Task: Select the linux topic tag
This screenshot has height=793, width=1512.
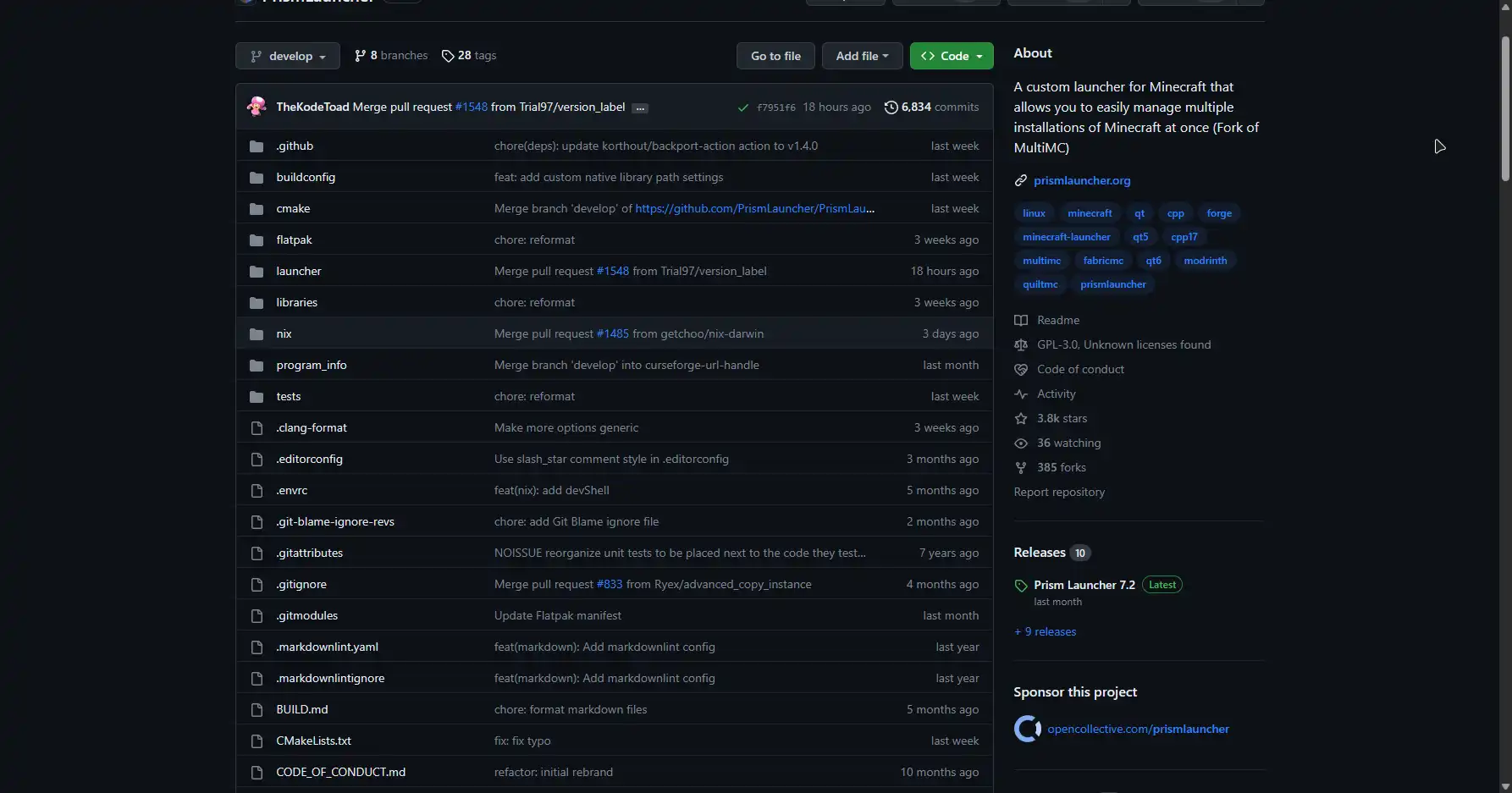Action: point(1034,213)
